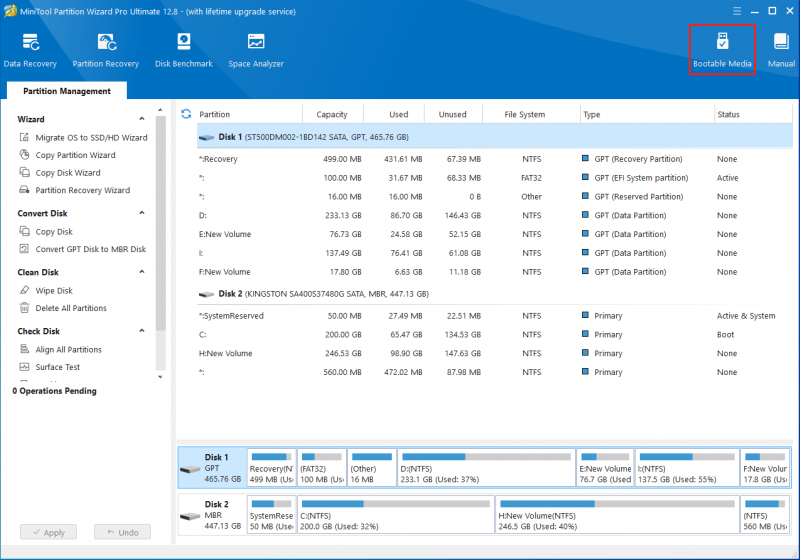
Task: Collapse the Wizard section
Action: click(x=142, y=119)
